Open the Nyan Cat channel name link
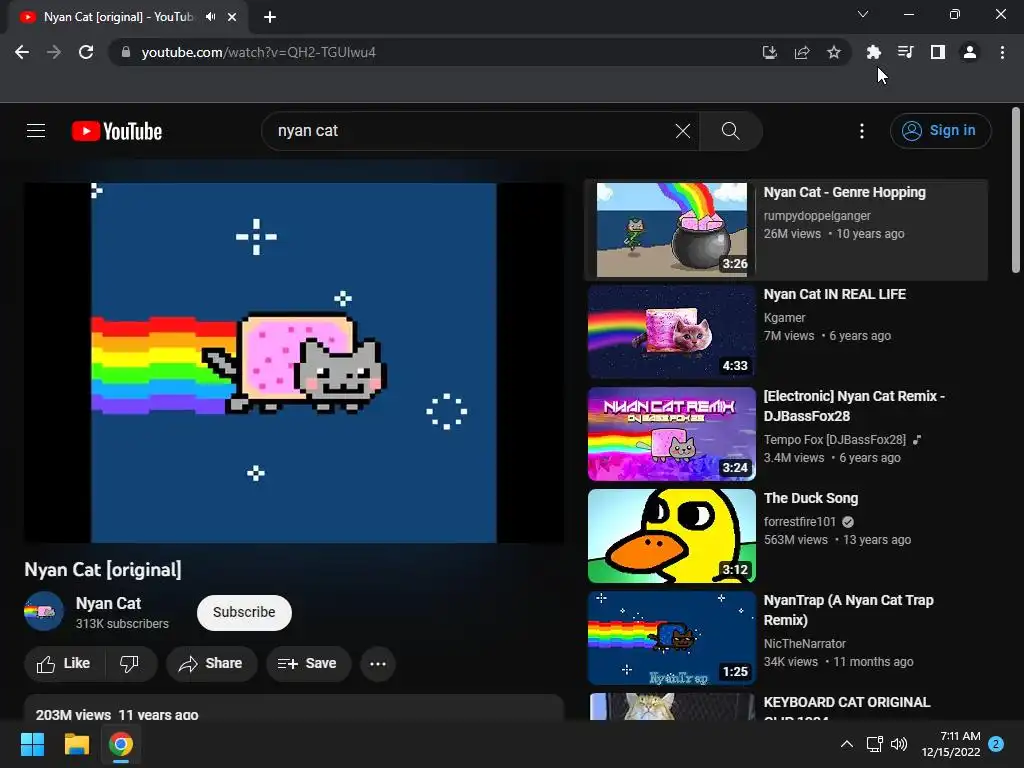This screenshot has height=768, width=1024. 108,603
